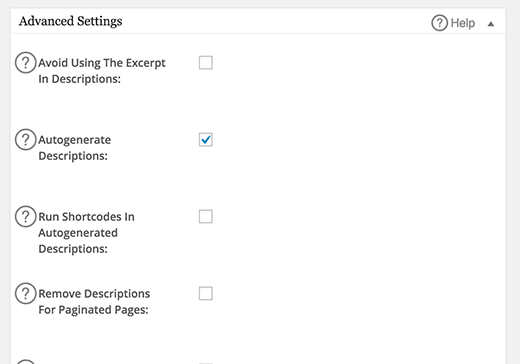Tick the cut-off checkbox at the panel bottom

tap(206, 363)
